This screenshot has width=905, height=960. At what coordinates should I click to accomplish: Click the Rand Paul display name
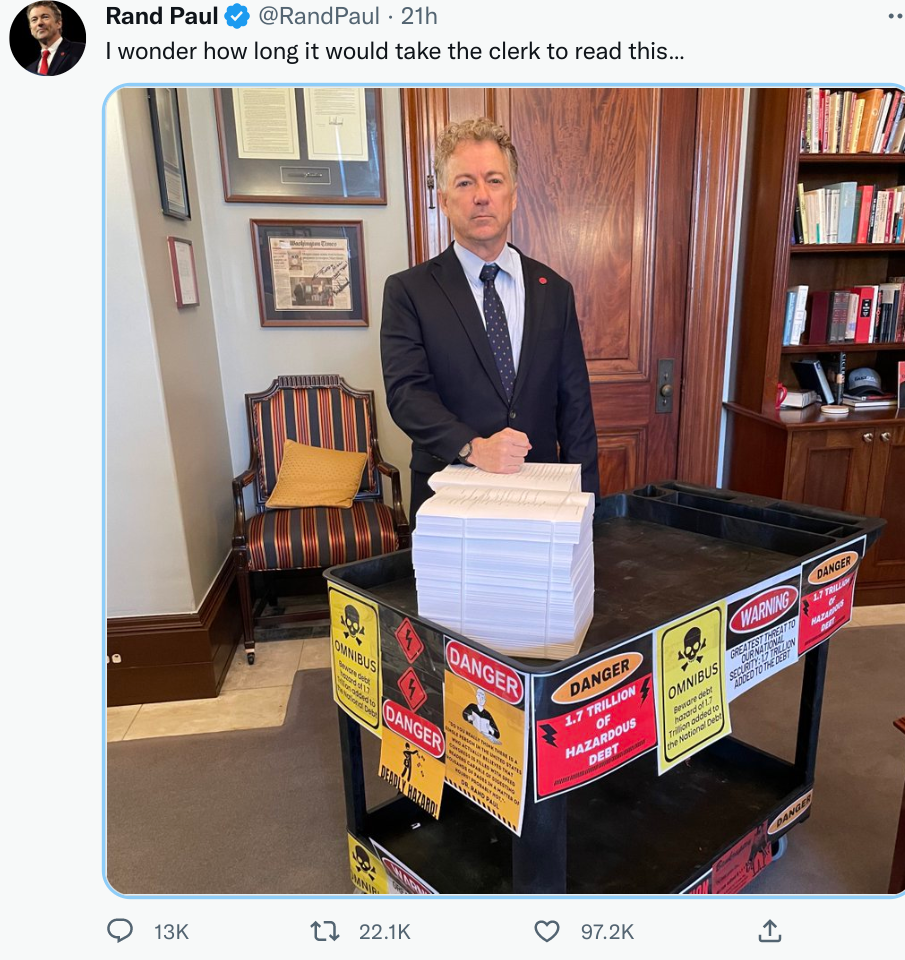[162, 17]
